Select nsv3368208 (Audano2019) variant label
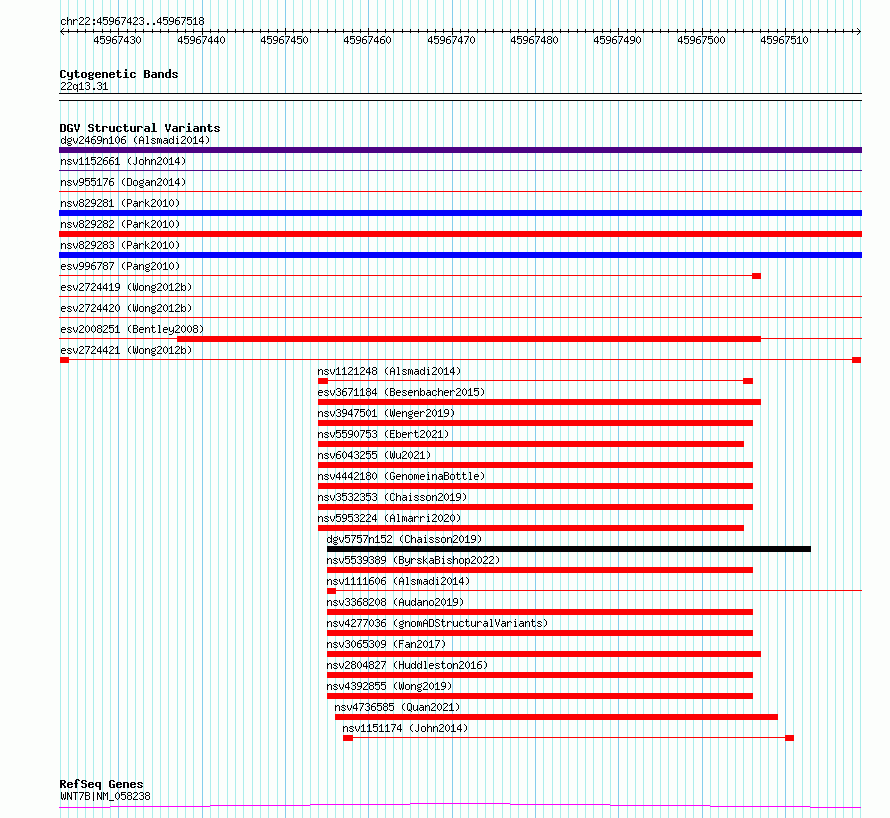Image resolution: width=890 pixels, height=818 pixels. 395,602
